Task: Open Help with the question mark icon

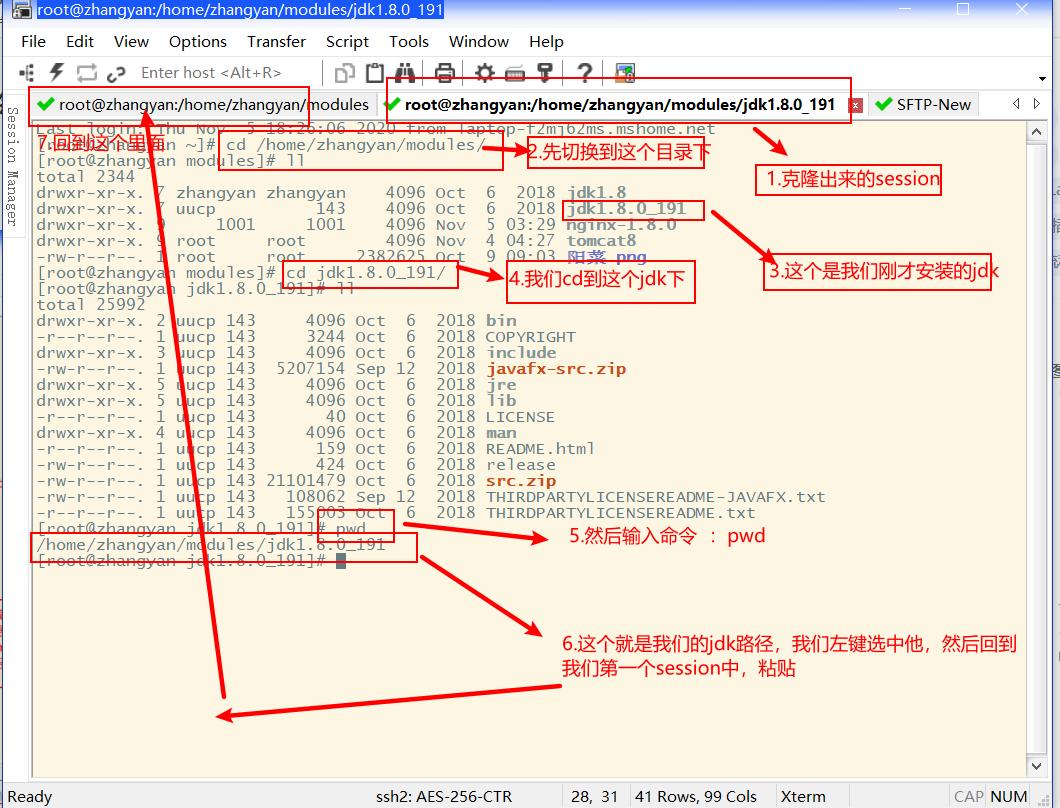Action: pyautogui.click(x=584, y=72)
